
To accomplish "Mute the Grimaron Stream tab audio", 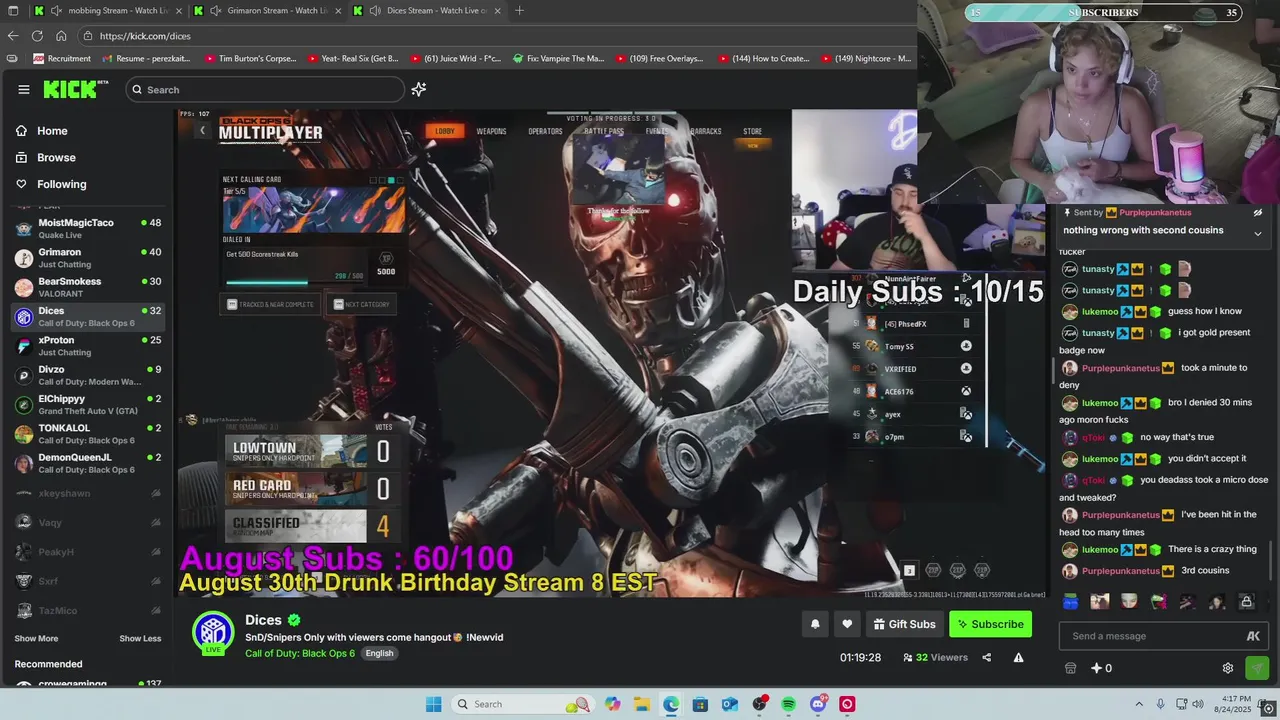I will tap(215, 10).
